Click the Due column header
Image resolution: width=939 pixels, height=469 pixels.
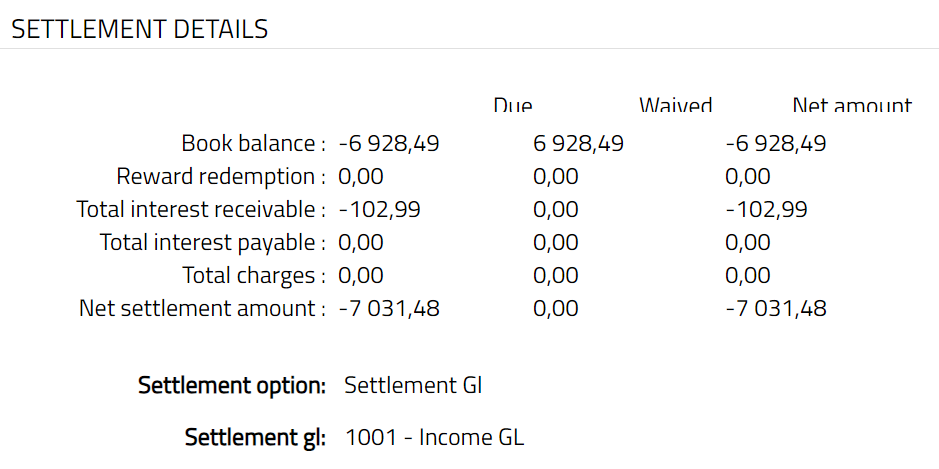tap(513, 106)
